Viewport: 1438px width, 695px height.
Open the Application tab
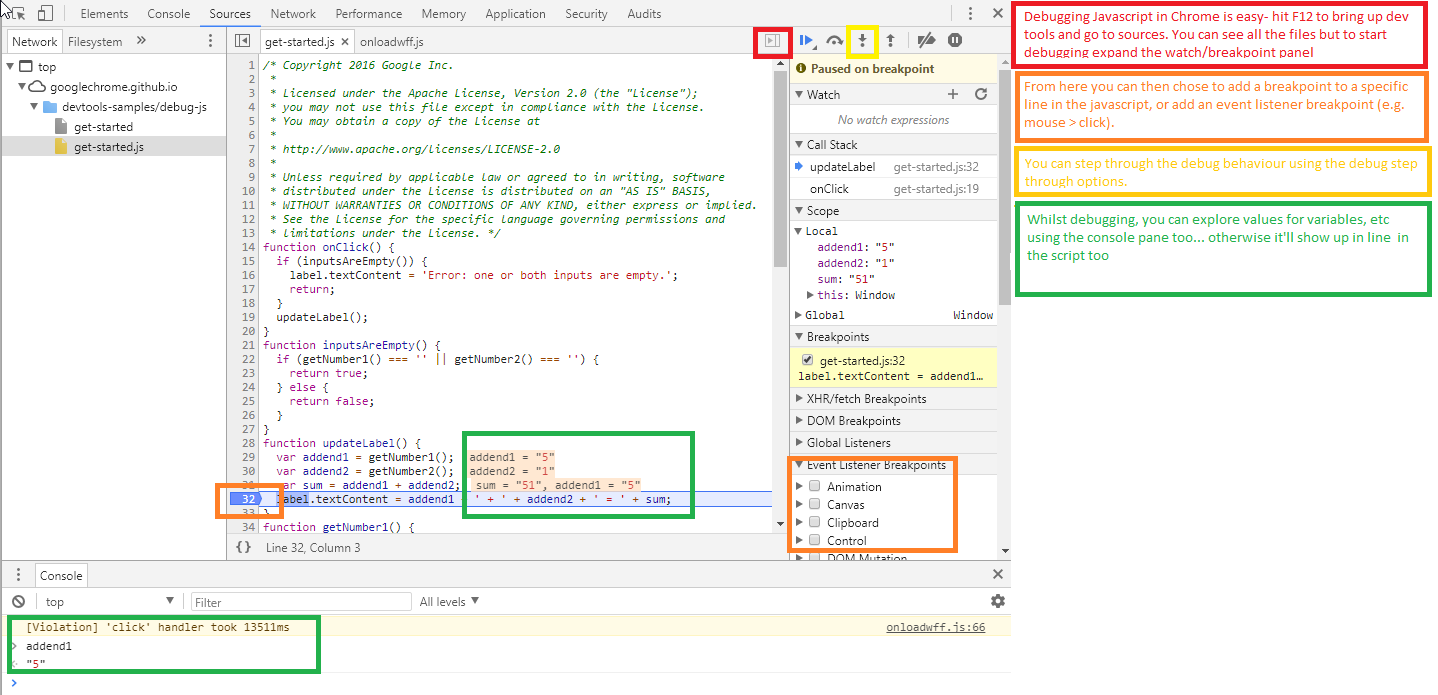click(x=515, y=14)
